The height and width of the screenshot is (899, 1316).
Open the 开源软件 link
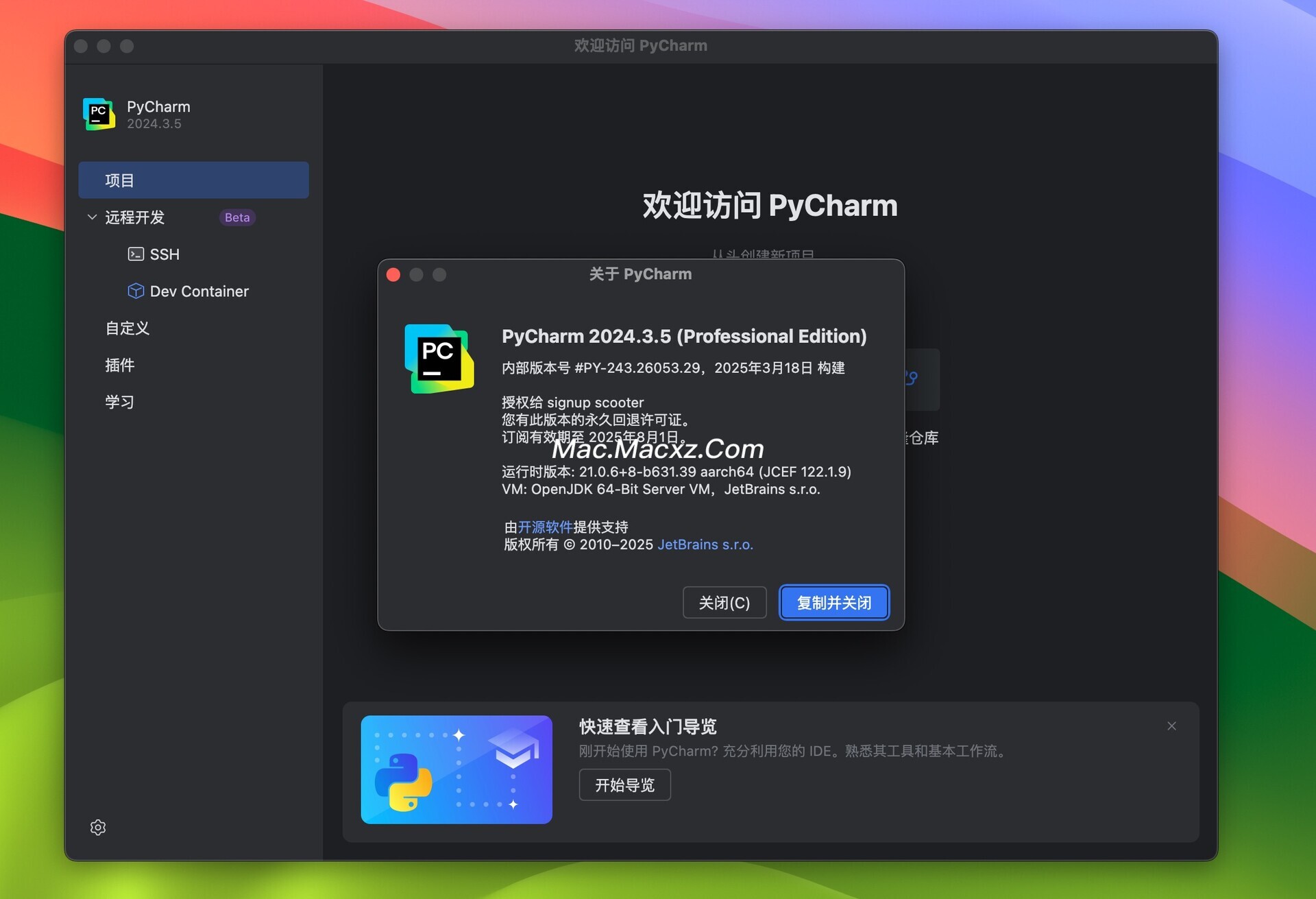point(545,527)
